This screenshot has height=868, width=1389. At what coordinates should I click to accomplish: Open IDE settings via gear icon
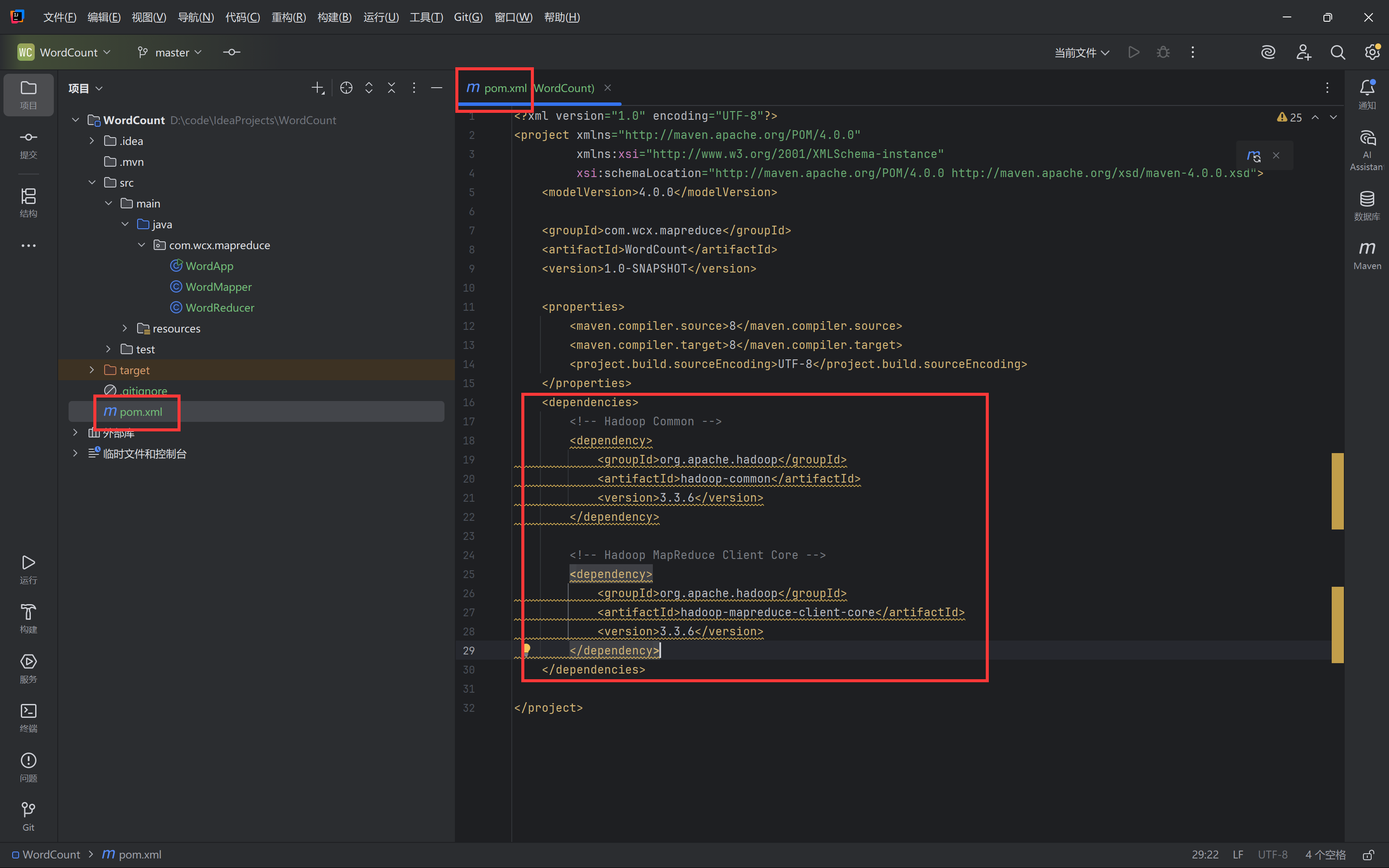coord(1373,52)
